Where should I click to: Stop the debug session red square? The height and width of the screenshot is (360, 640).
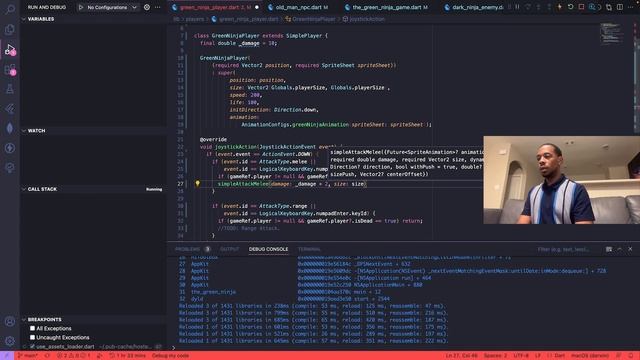coord(581,7)
